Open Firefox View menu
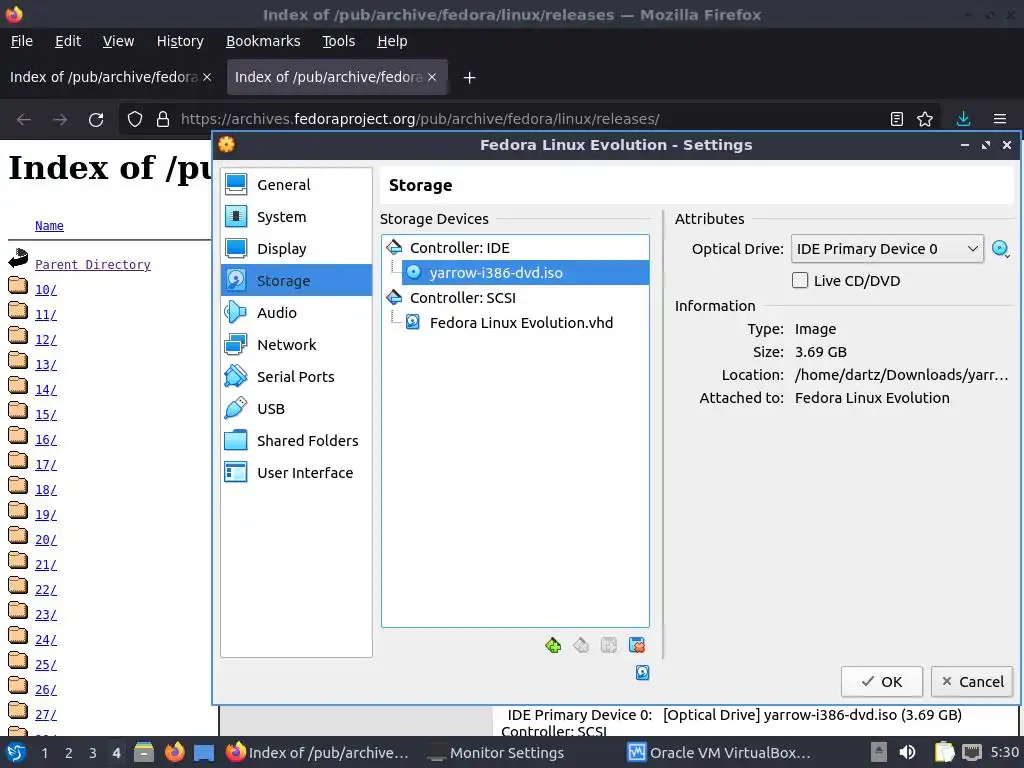 [x=118, y=41]
